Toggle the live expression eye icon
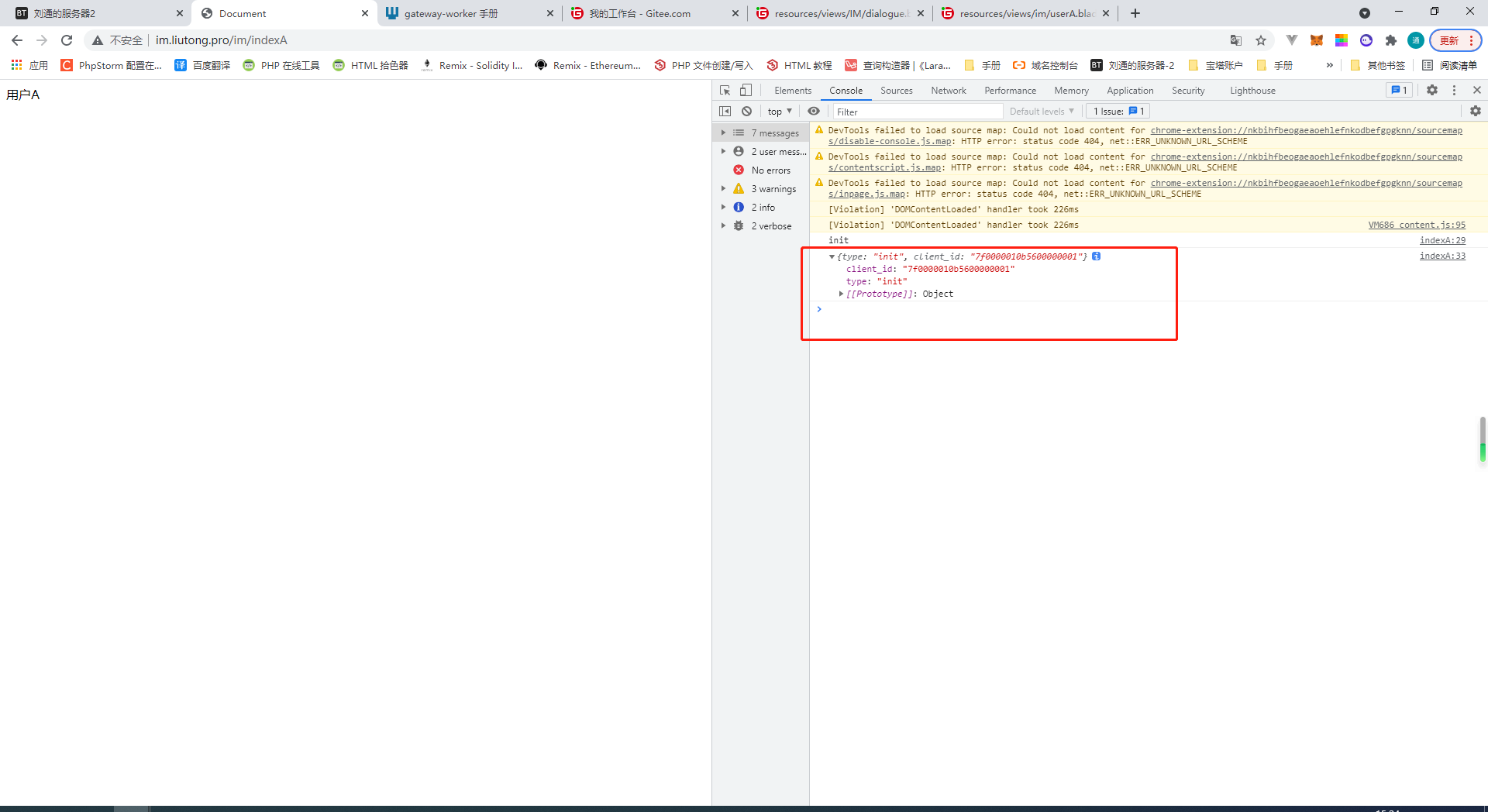This screenshot has height=812, width=1488. (814, 111)
